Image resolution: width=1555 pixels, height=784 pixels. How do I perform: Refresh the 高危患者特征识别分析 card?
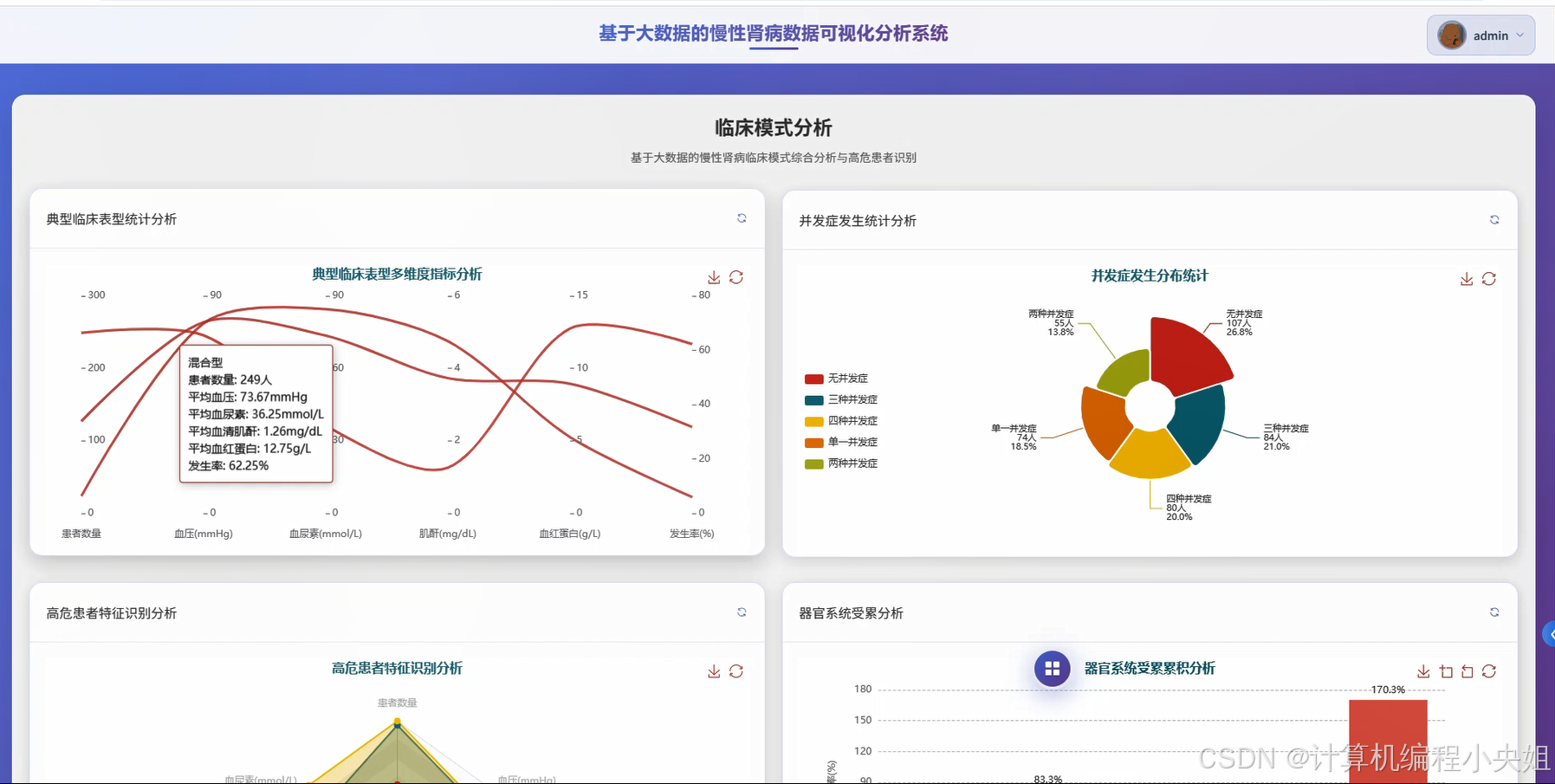[x=742, y=612]
